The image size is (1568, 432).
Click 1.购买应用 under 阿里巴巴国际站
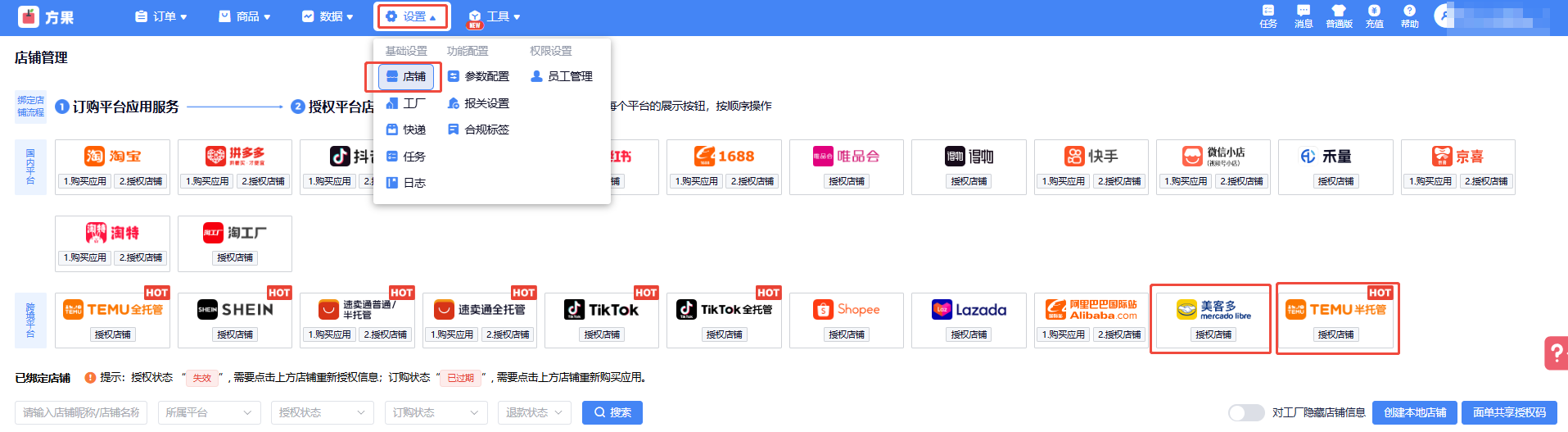coord(1064,334)
